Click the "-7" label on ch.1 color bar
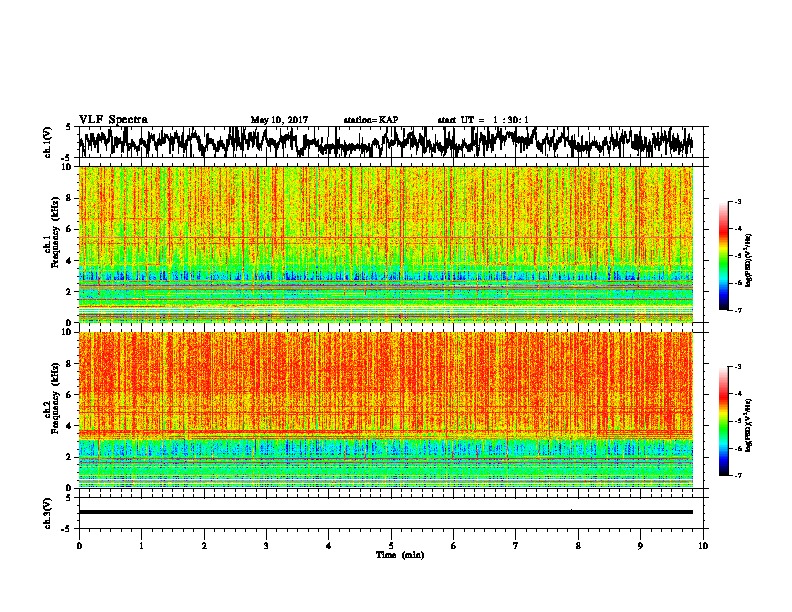 (737, 310)
